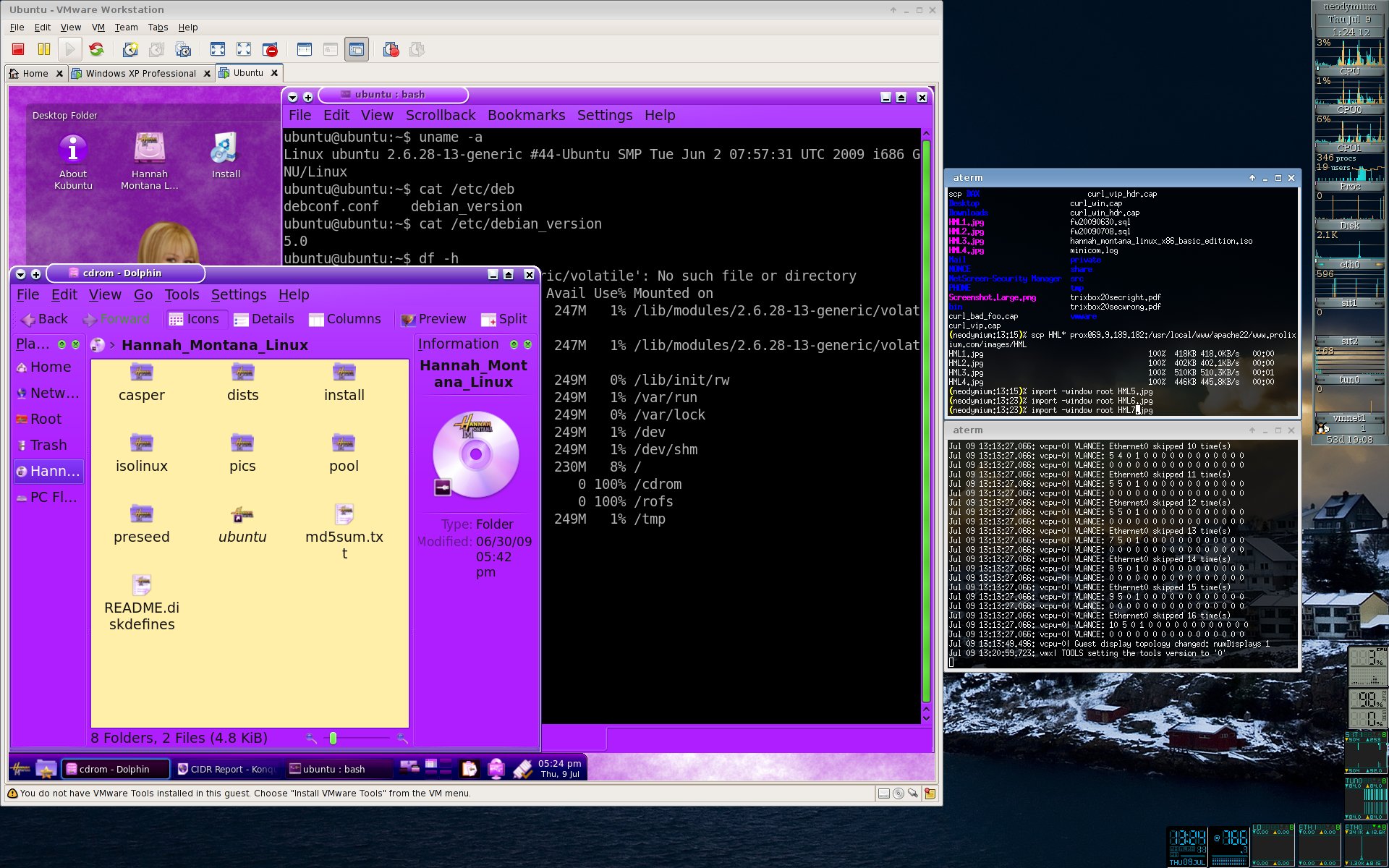
Task: Switch Dolphin to Details view mode
Action: tap(264, 319)
